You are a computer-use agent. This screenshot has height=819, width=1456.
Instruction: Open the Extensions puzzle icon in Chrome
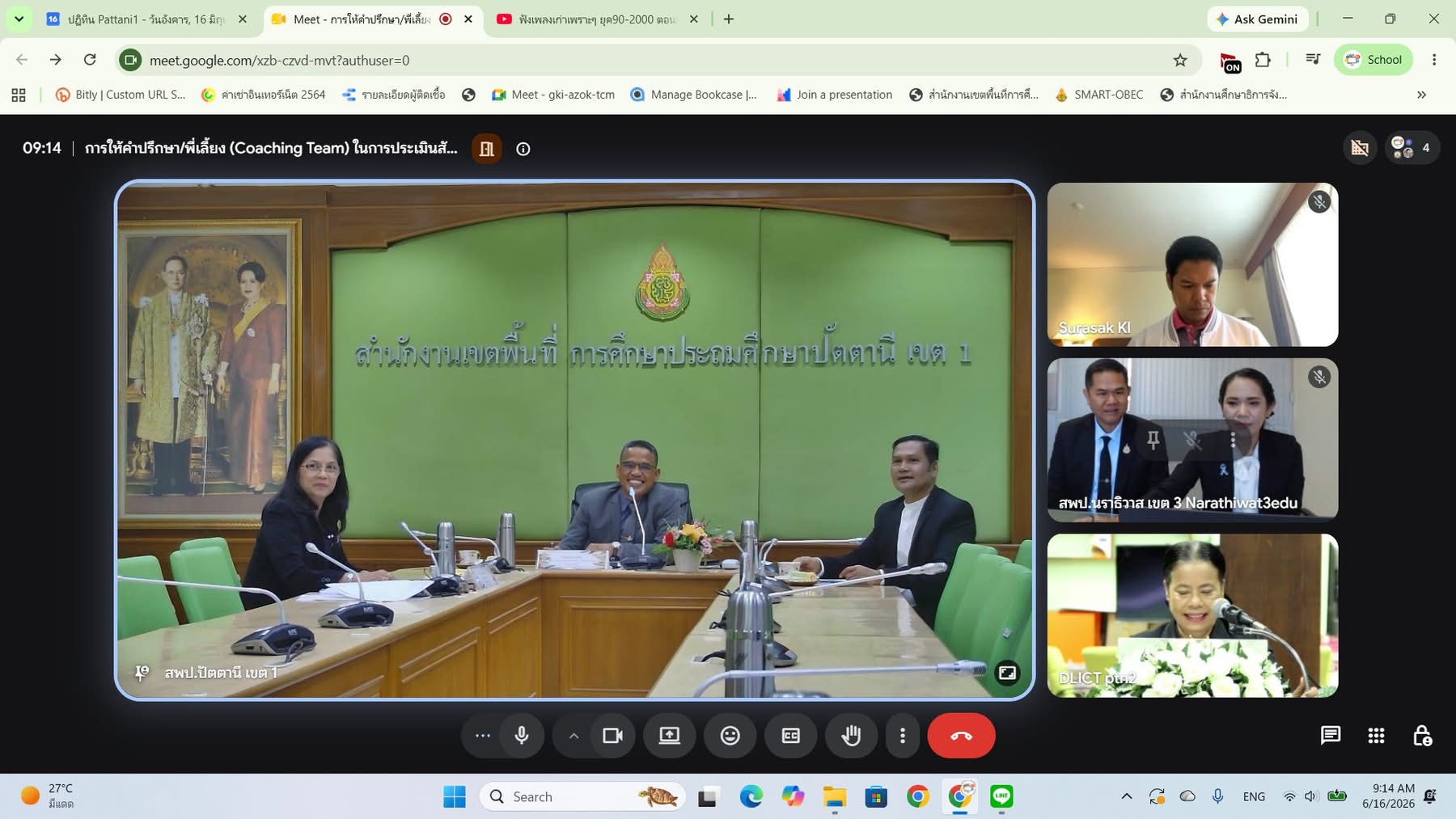click(1263, 60)
